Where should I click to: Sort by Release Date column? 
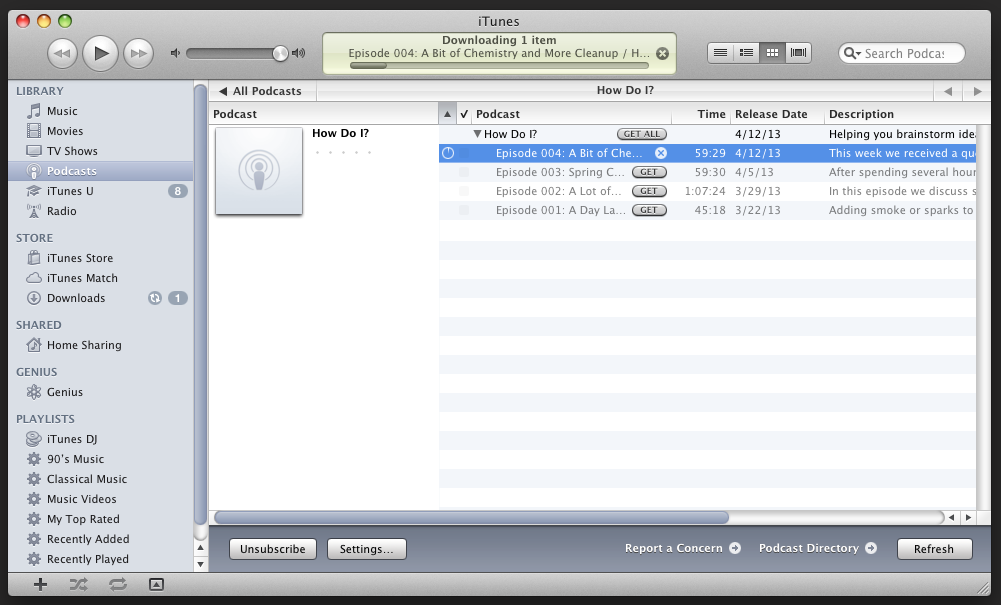click(x=777, y=114)
